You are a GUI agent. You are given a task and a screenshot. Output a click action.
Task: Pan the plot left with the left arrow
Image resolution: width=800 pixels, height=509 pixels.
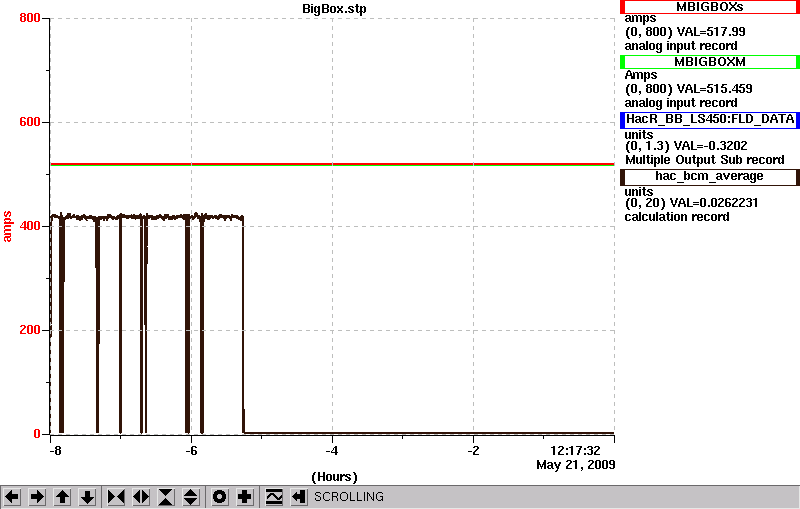[x=12, y=497]
